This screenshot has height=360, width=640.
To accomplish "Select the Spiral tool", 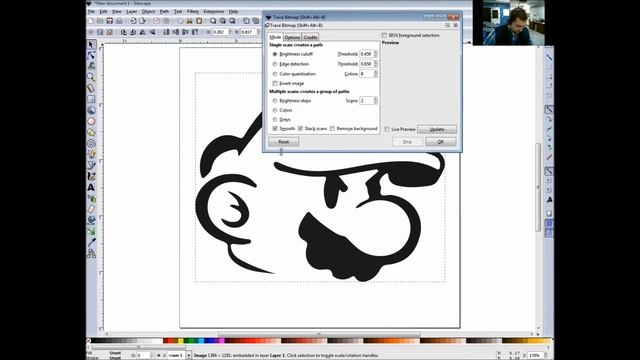I will click(91, 143).
